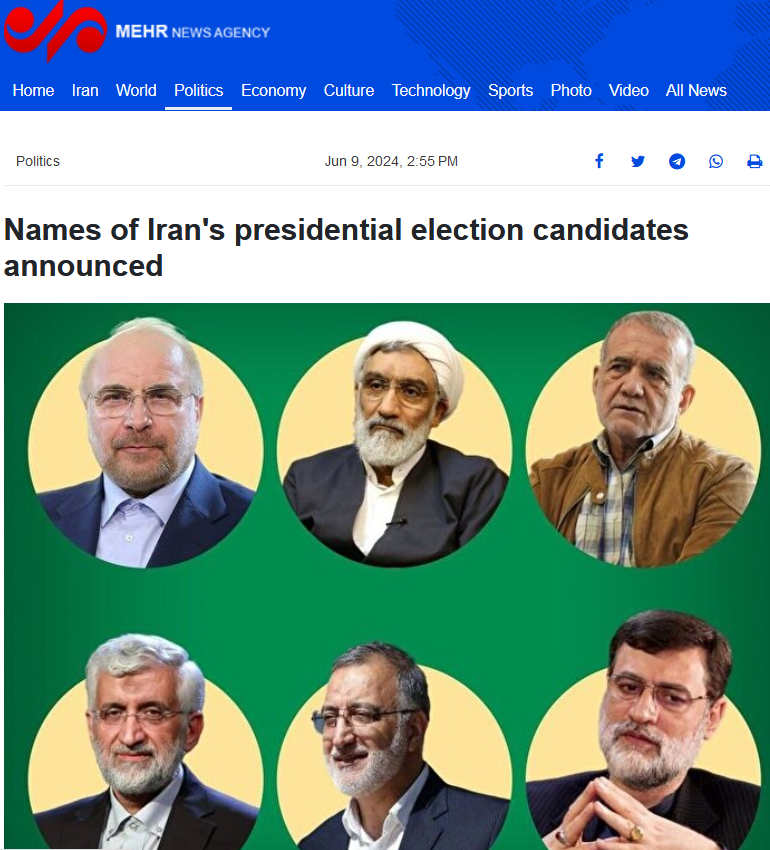This screenshot has width=770, height=850.
Task: Open the Video section
Action: tap(629, 90)
